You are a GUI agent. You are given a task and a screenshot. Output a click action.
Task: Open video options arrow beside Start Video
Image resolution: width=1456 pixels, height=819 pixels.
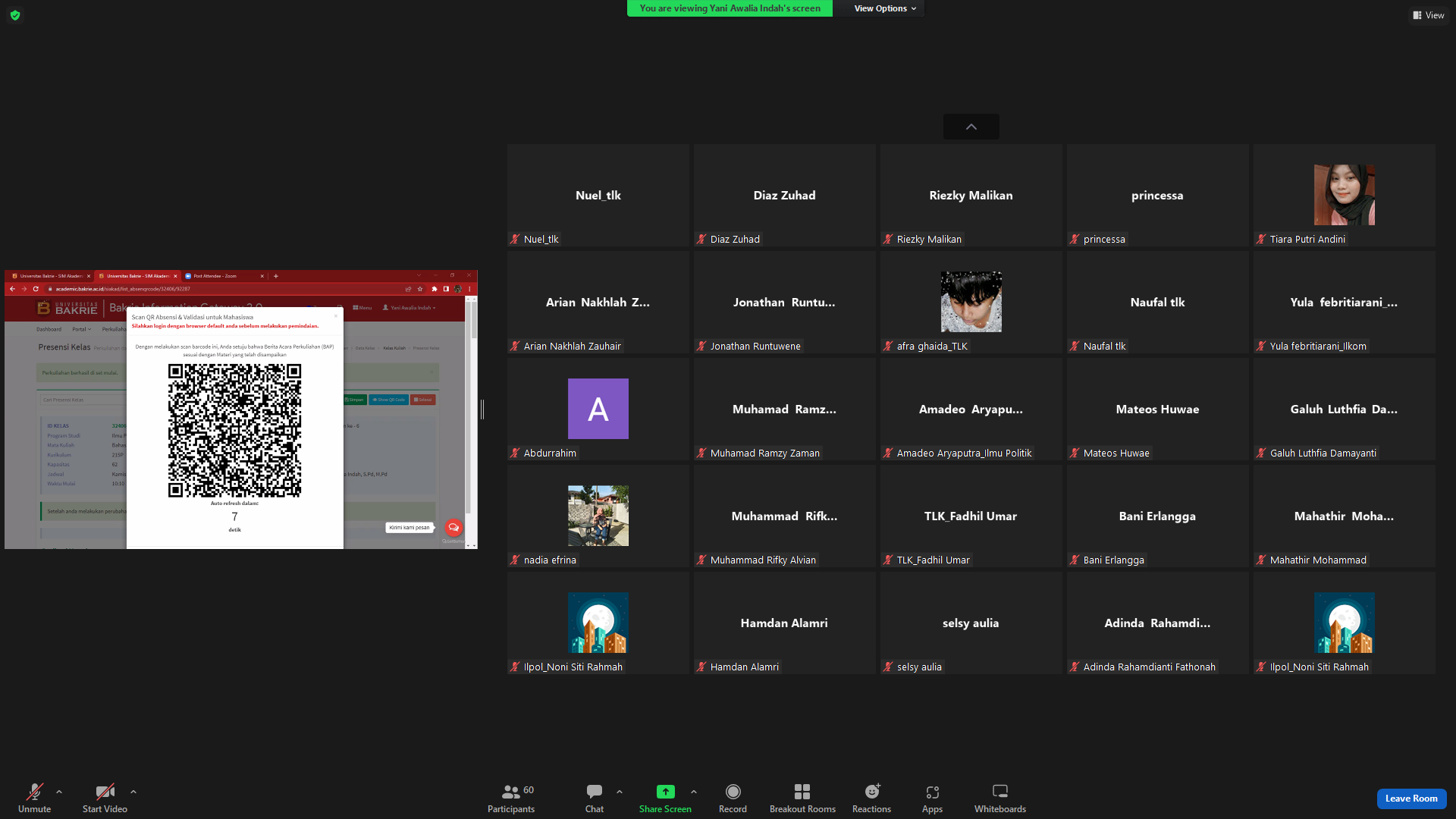133,792
